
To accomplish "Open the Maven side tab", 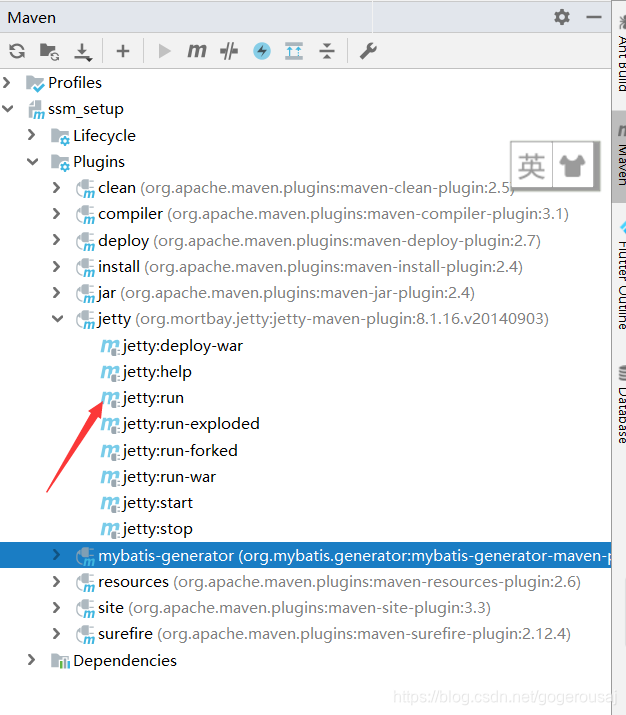I will coord(619,156).
